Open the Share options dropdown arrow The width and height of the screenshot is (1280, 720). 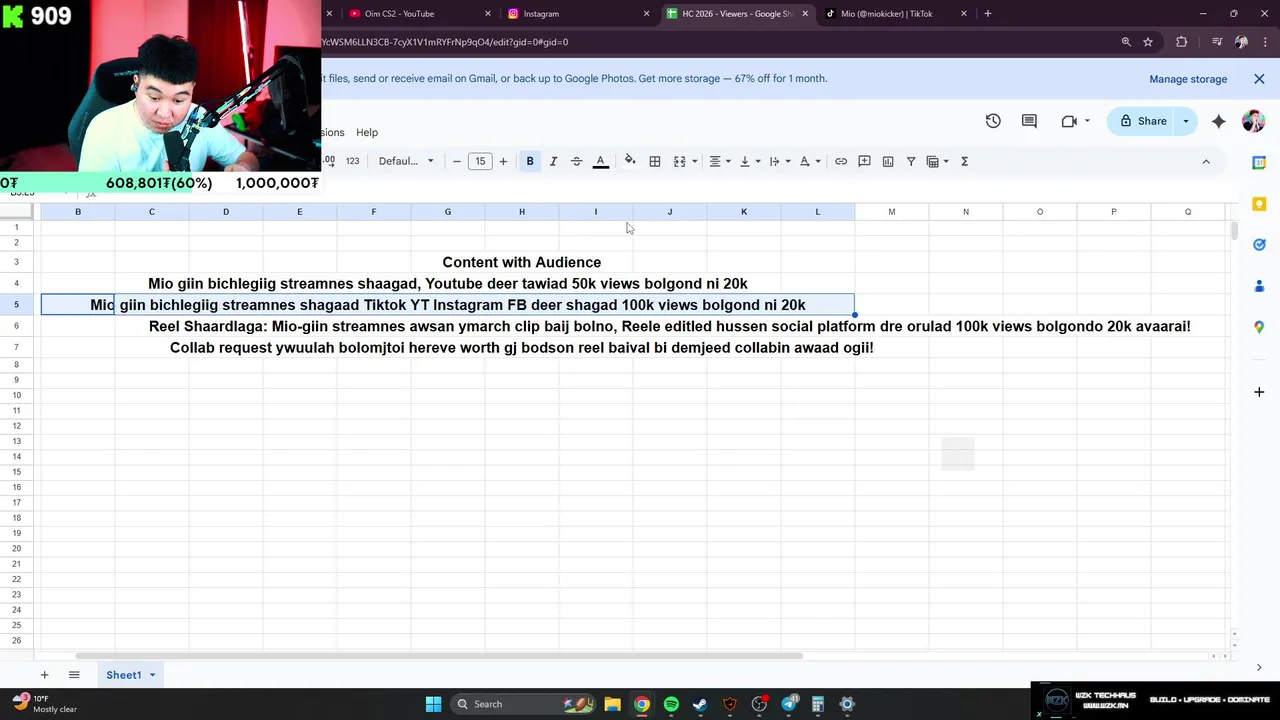(x=1186, y=121)
